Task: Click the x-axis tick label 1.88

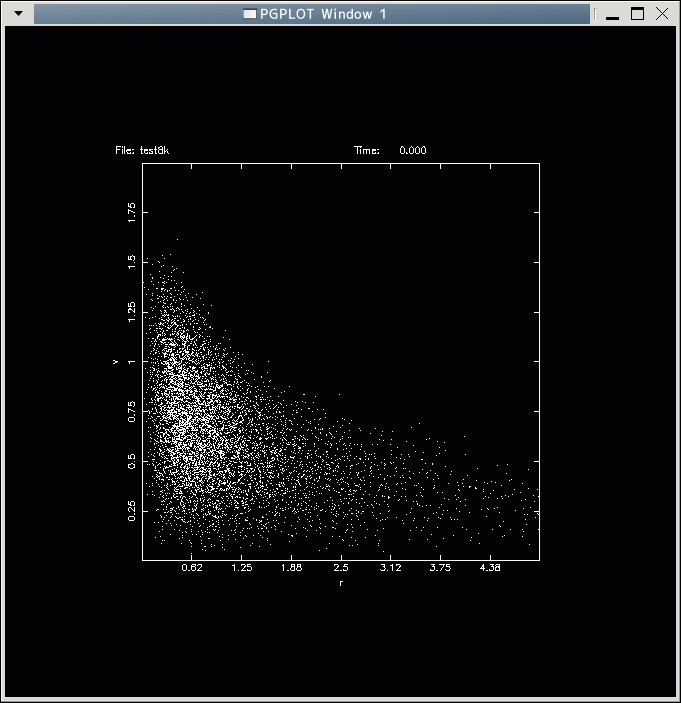Action: pyautogui.click(x=291, y=568)
